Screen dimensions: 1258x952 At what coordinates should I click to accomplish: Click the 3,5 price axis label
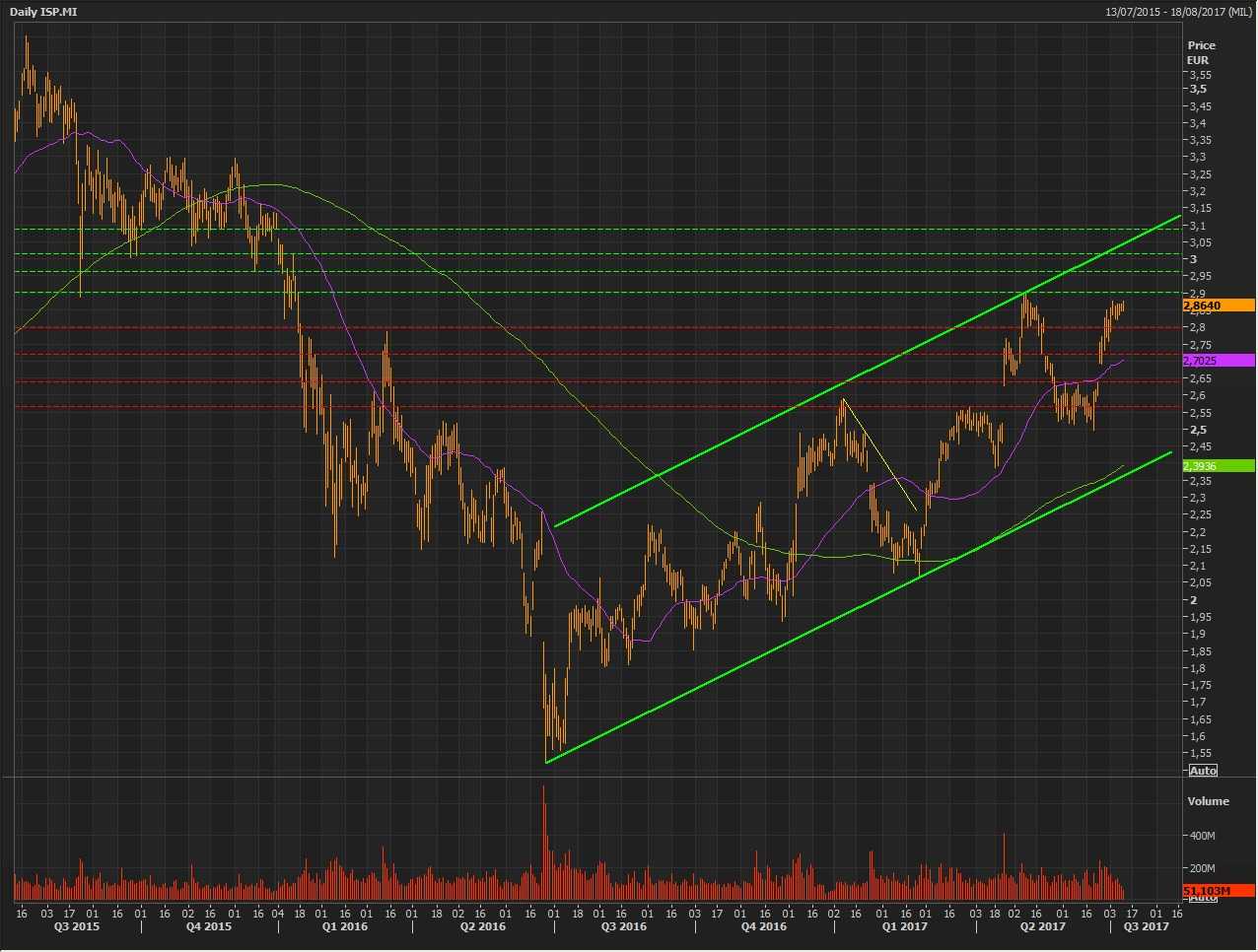coord(1198,89)
